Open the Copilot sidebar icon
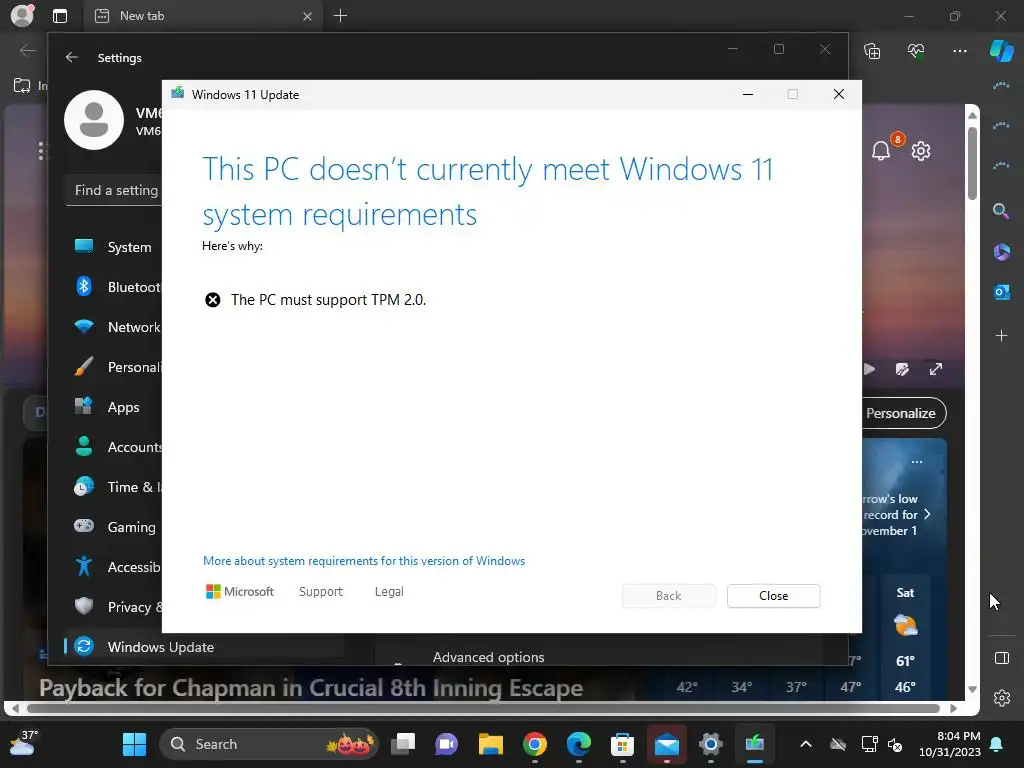1024x768 pixels. click(1002, 51)
